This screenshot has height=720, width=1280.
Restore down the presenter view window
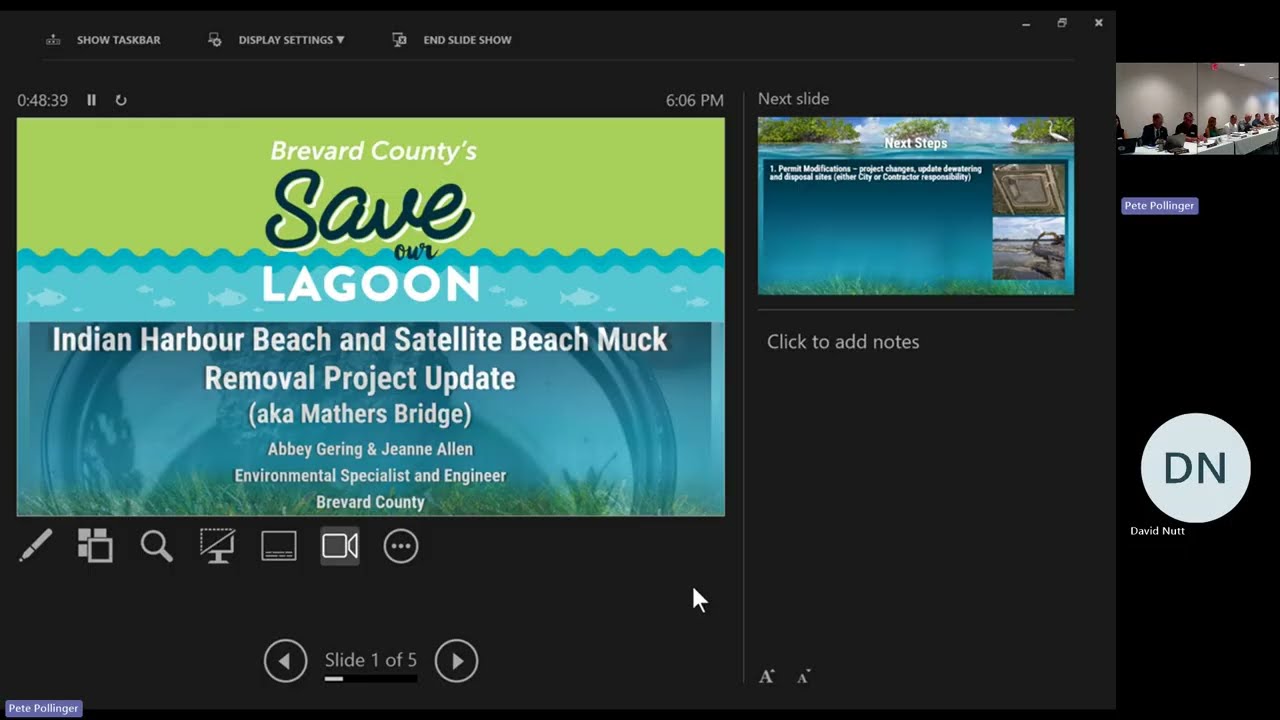pyautogui.click(x=1062, y=23)
